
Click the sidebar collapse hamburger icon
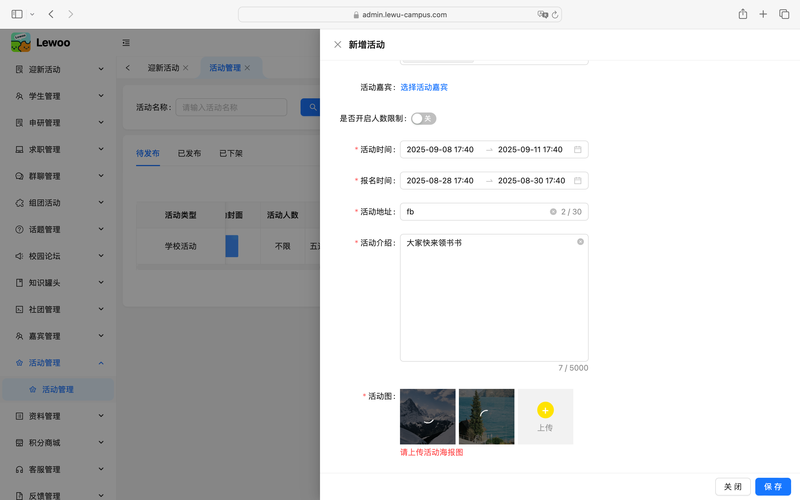pyautogui.click(x=126, y=43)
